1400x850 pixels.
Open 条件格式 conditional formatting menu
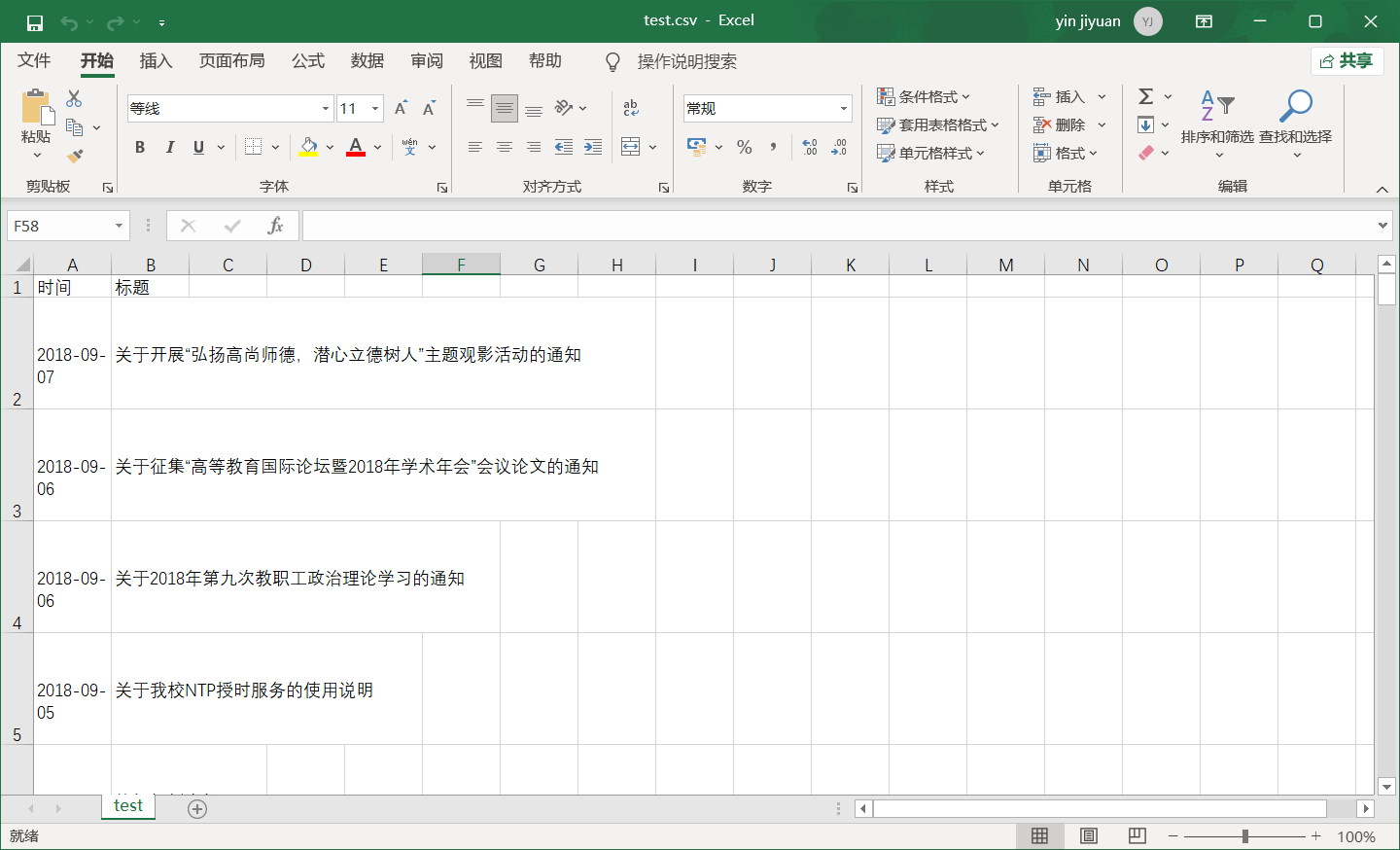924,96
